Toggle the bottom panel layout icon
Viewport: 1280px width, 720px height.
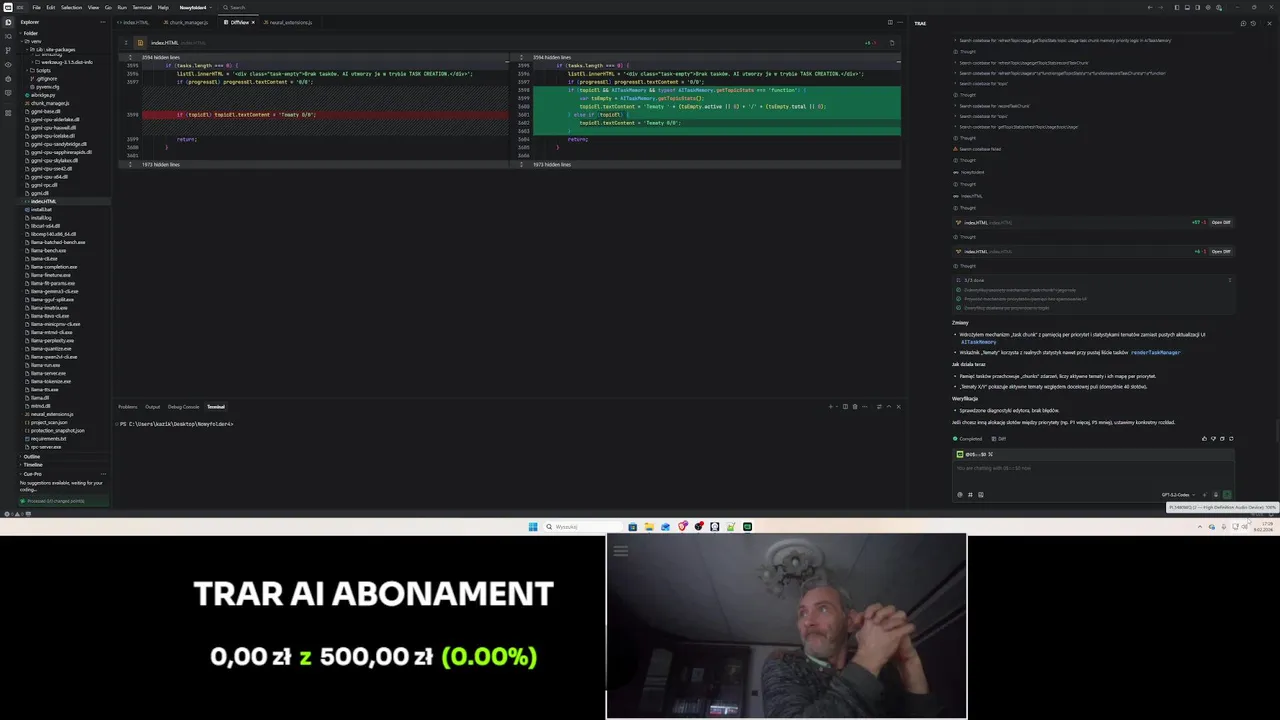(x=1188, y=7)
